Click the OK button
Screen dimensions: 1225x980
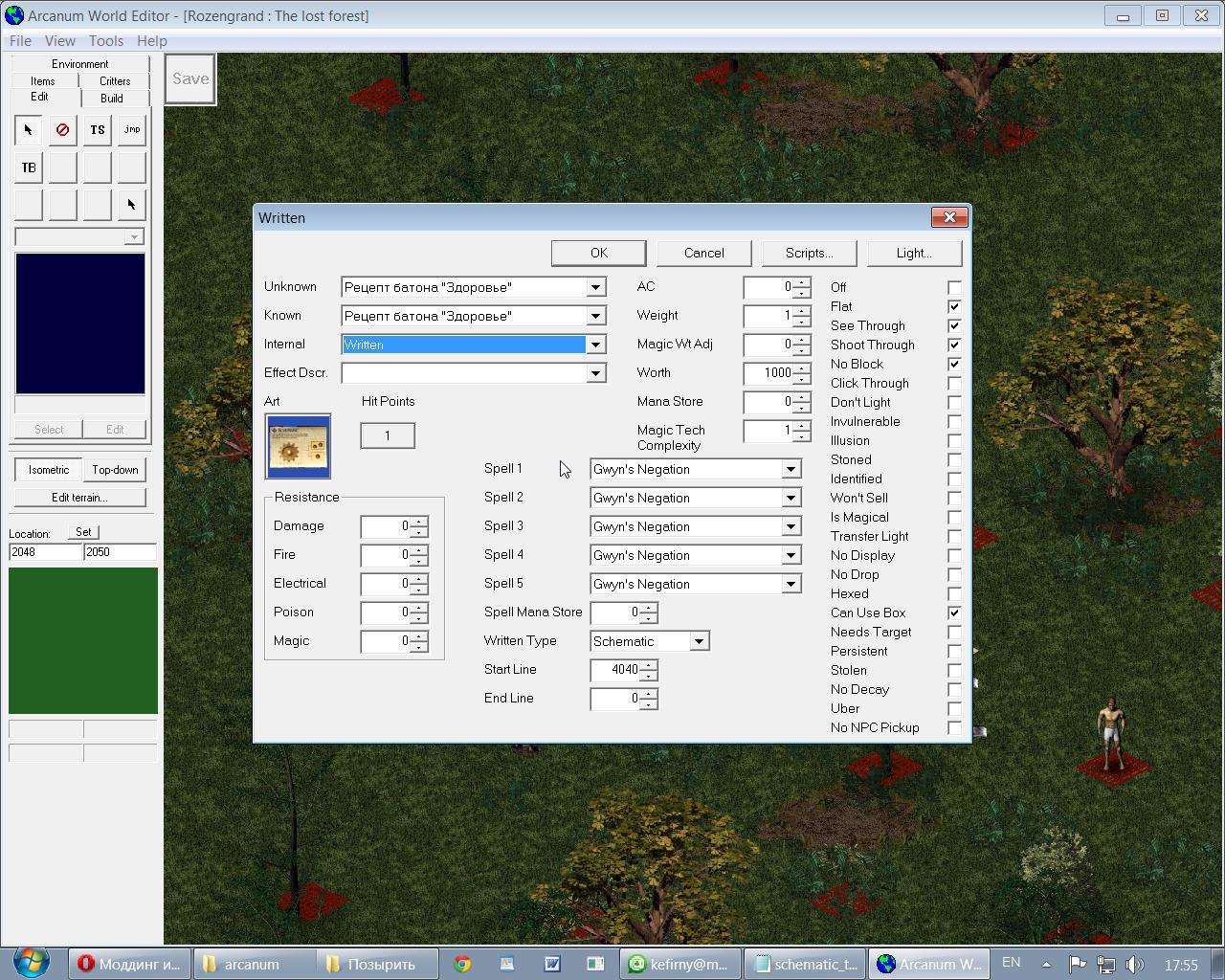point(598,253)
